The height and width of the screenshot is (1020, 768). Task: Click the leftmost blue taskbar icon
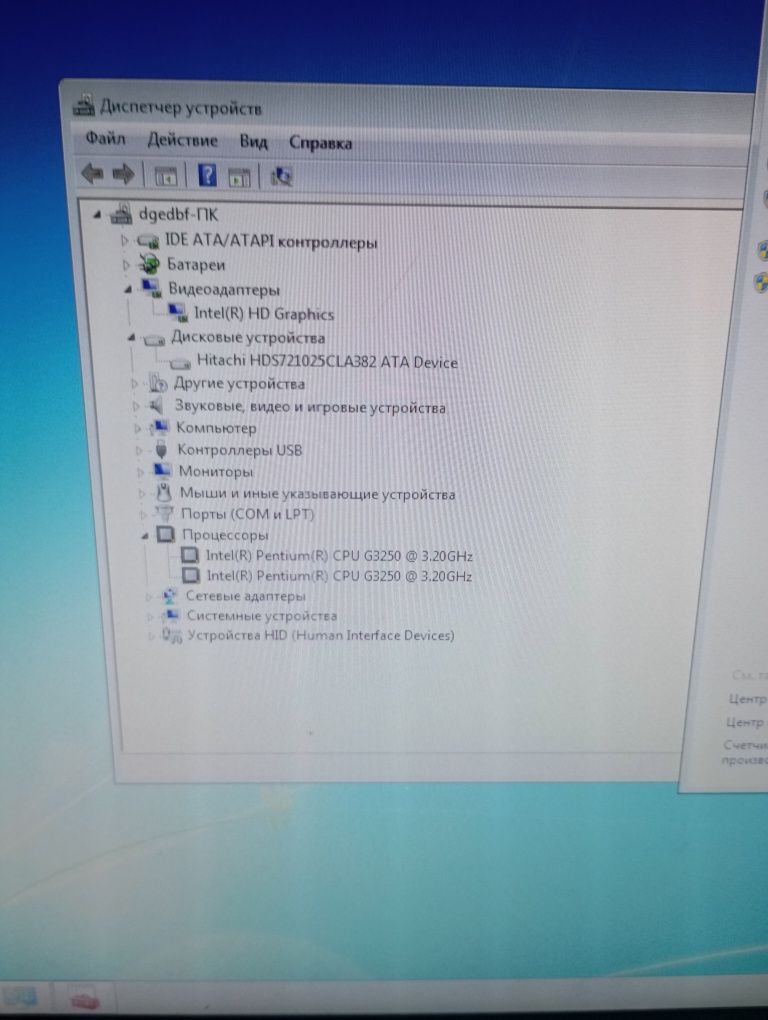(x=20, y=998)
